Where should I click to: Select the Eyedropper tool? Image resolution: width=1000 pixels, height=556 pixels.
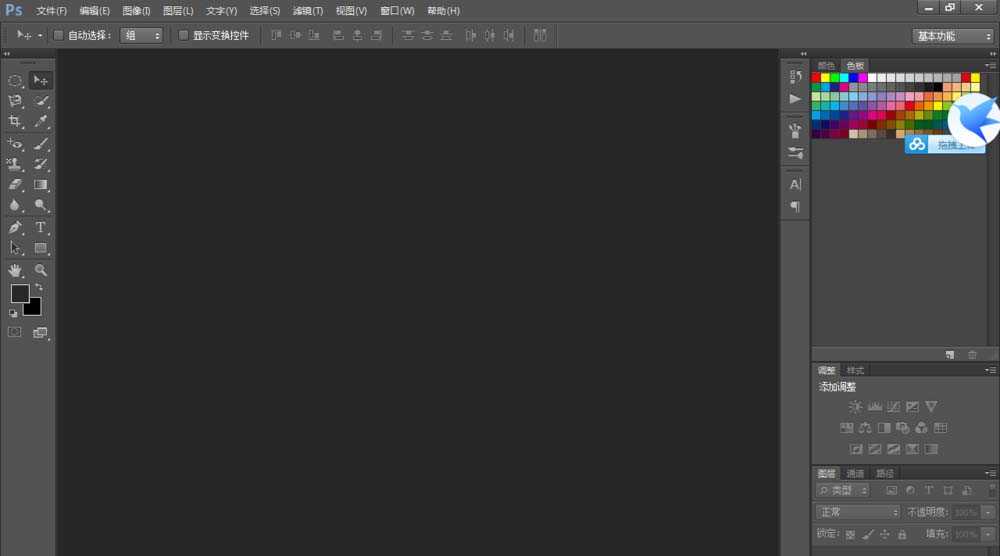tap(41, 121)
